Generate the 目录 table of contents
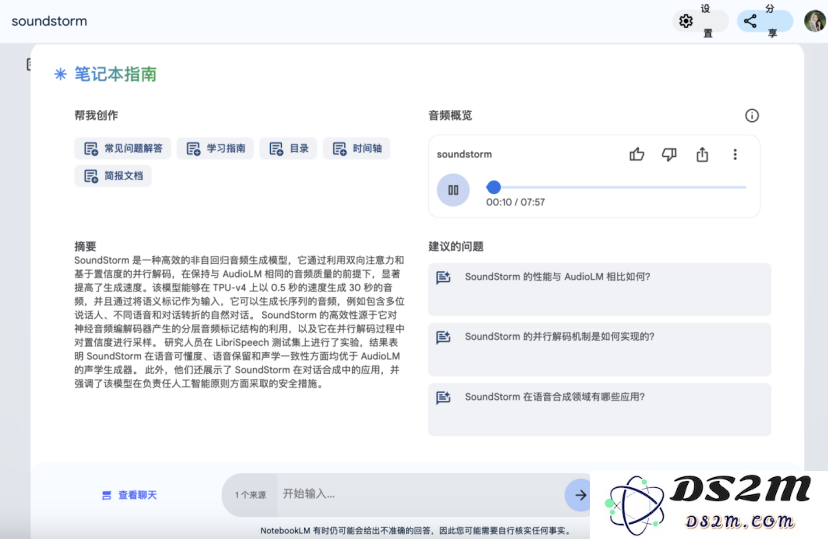The height and width of the screenshot is (539, 828). [x=288, y=148]
